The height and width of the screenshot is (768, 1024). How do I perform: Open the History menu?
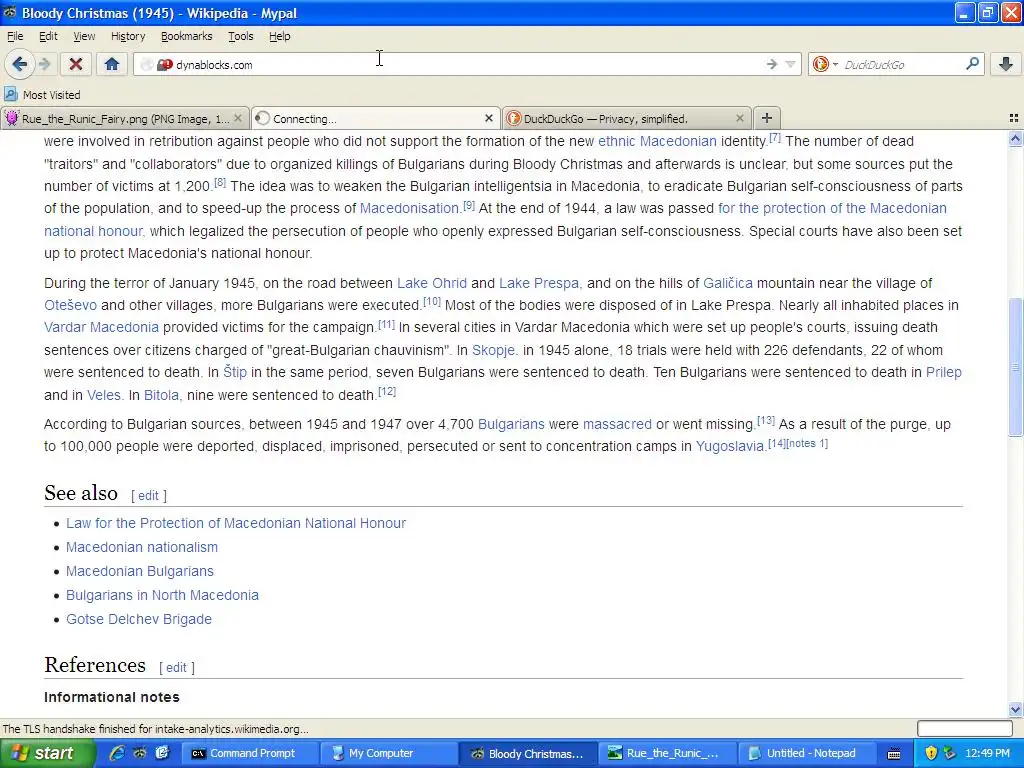tap(128, 37)
